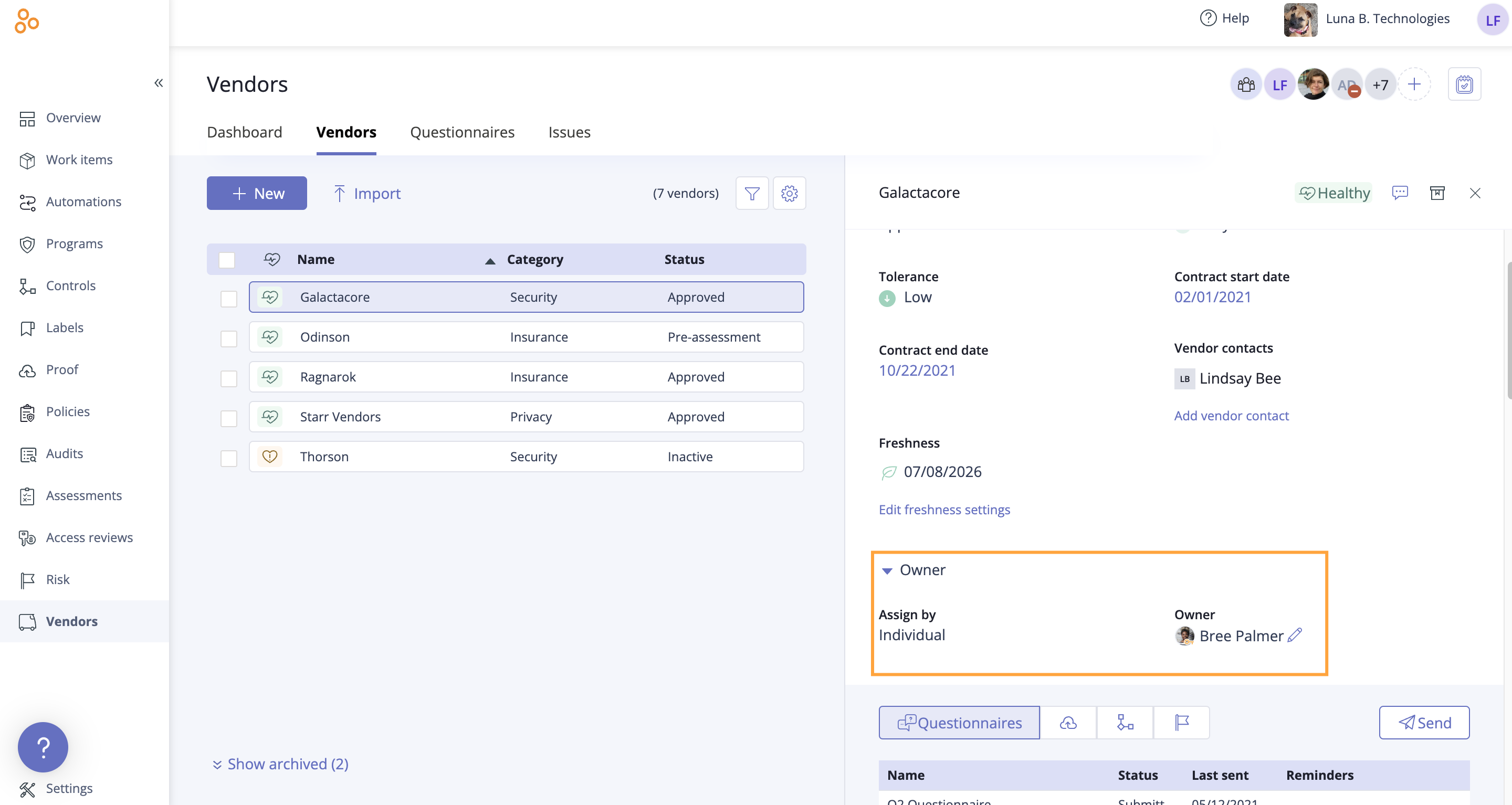Click the New vendor button

pyautogui.click(x=257, y=193)
